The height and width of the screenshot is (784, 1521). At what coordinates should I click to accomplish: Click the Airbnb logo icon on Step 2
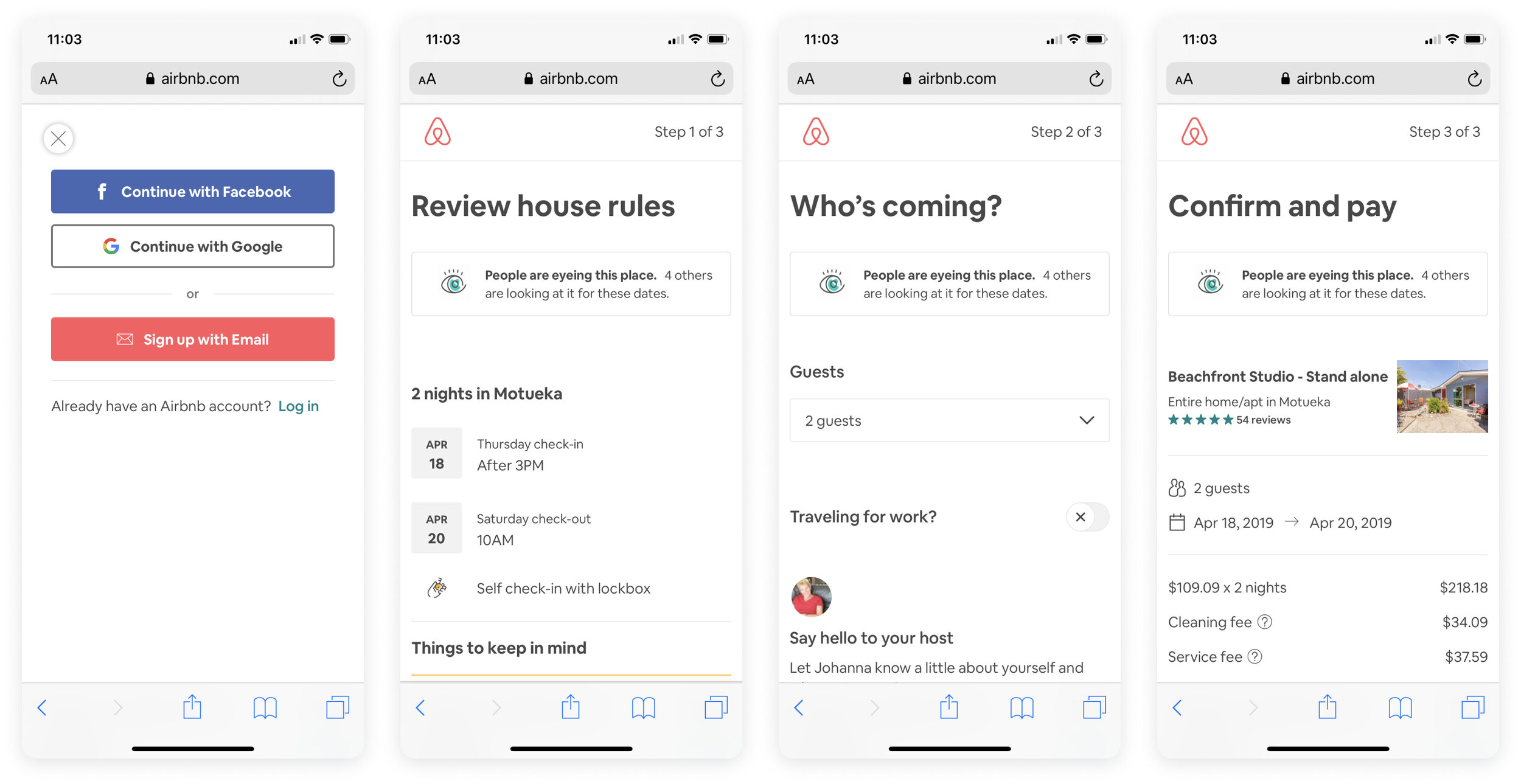[x=816, y=130]
